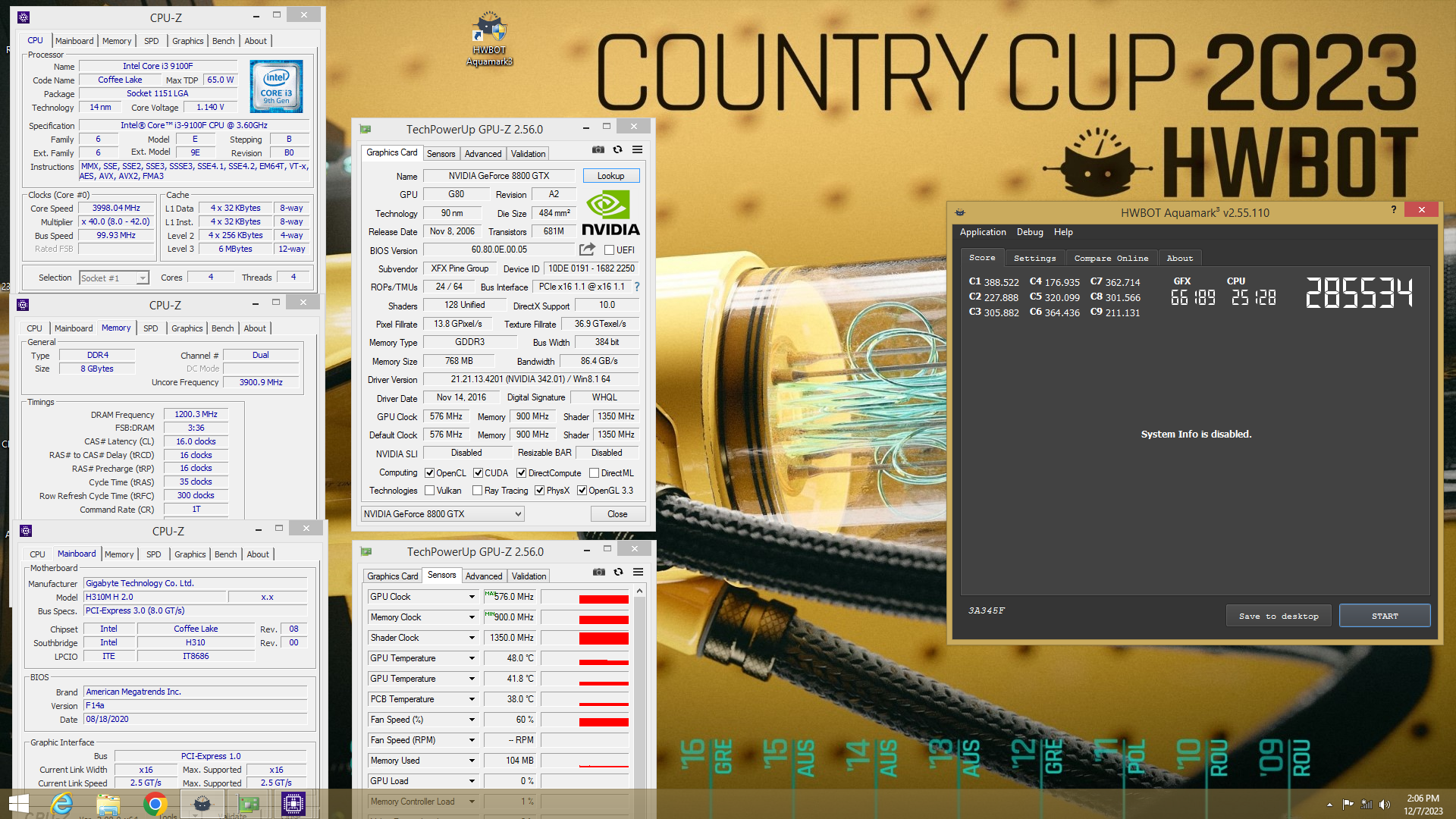Switch to the Bench tab in top CPU-Z window
This screenshot has height=819, width=1456.
(x=223, y=41)
